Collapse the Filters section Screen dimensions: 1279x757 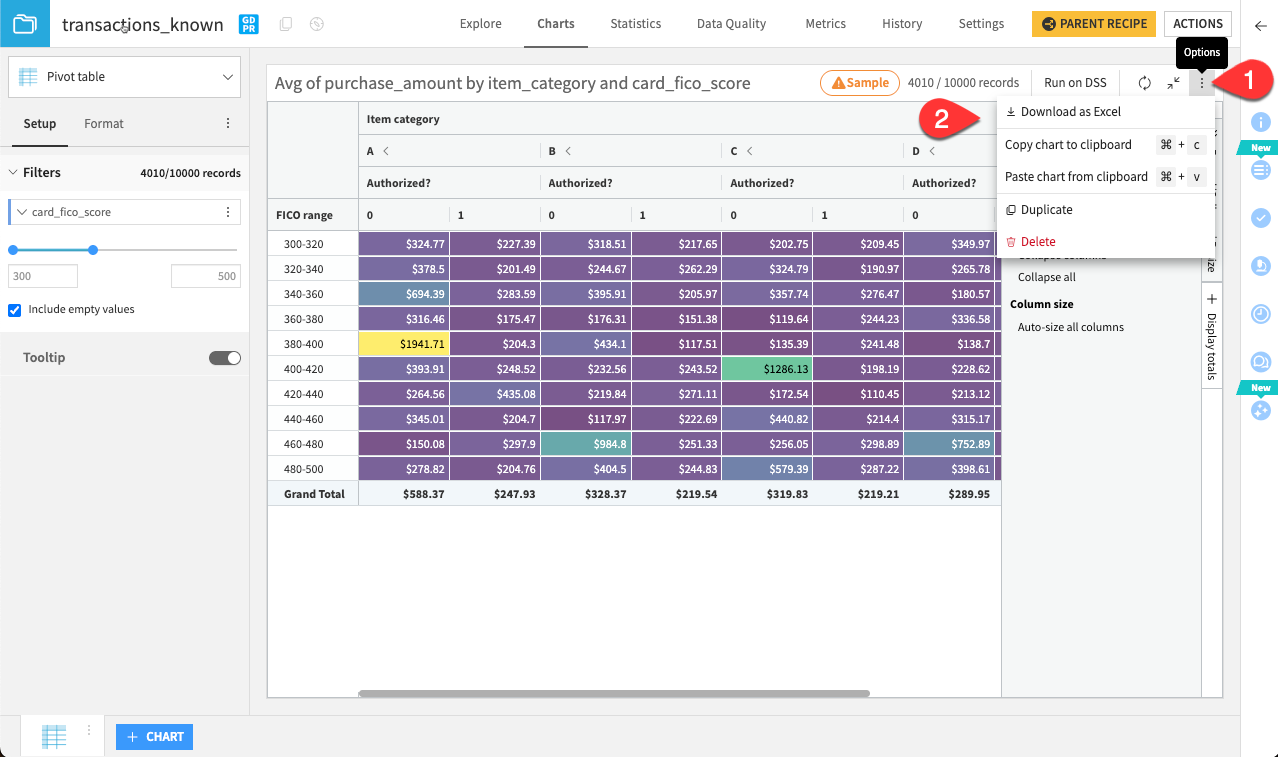[x=14, y=173]
